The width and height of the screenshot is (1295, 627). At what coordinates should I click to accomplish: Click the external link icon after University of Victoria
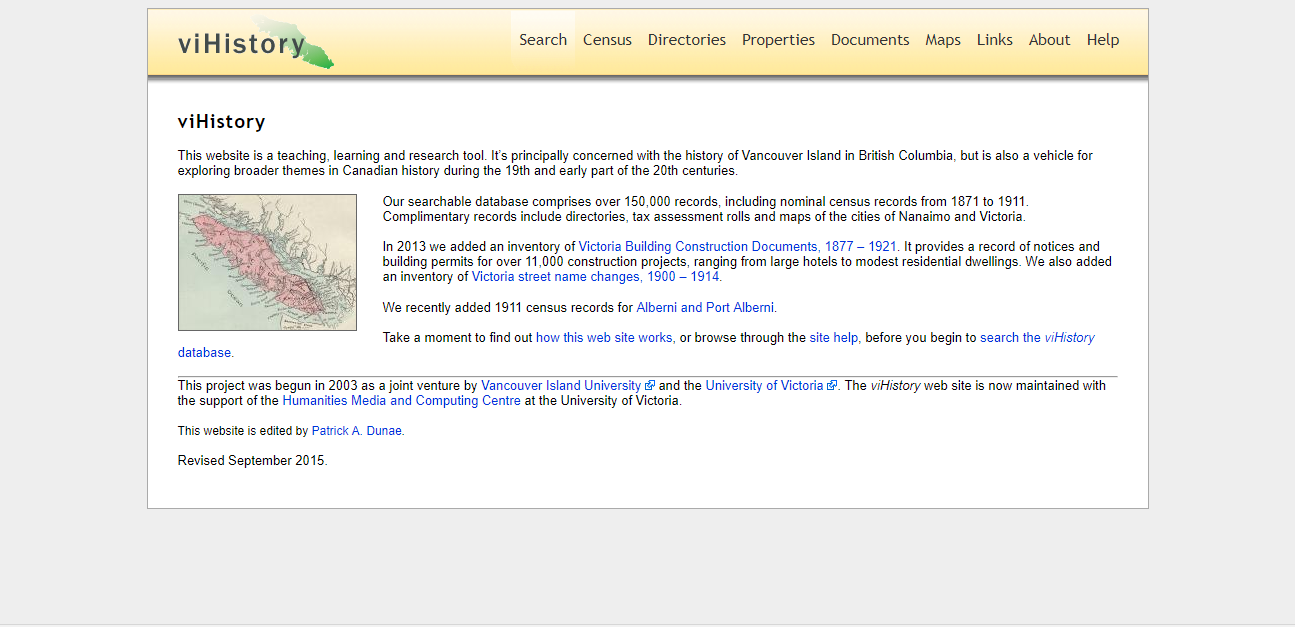832,385
